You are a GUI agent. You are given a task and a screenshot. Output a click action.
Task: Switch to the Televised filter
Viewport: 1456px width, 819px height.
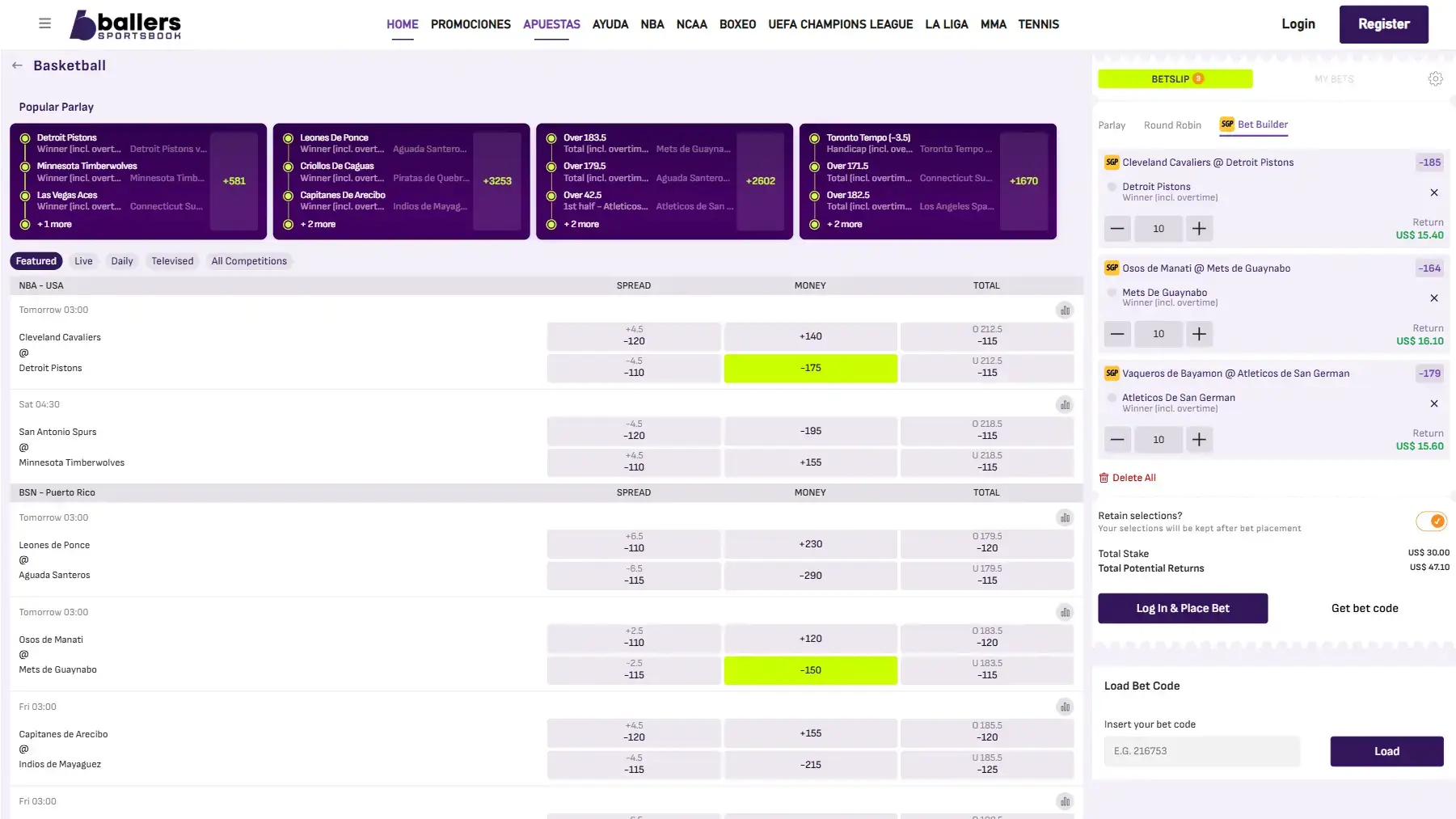coord(172,261)
